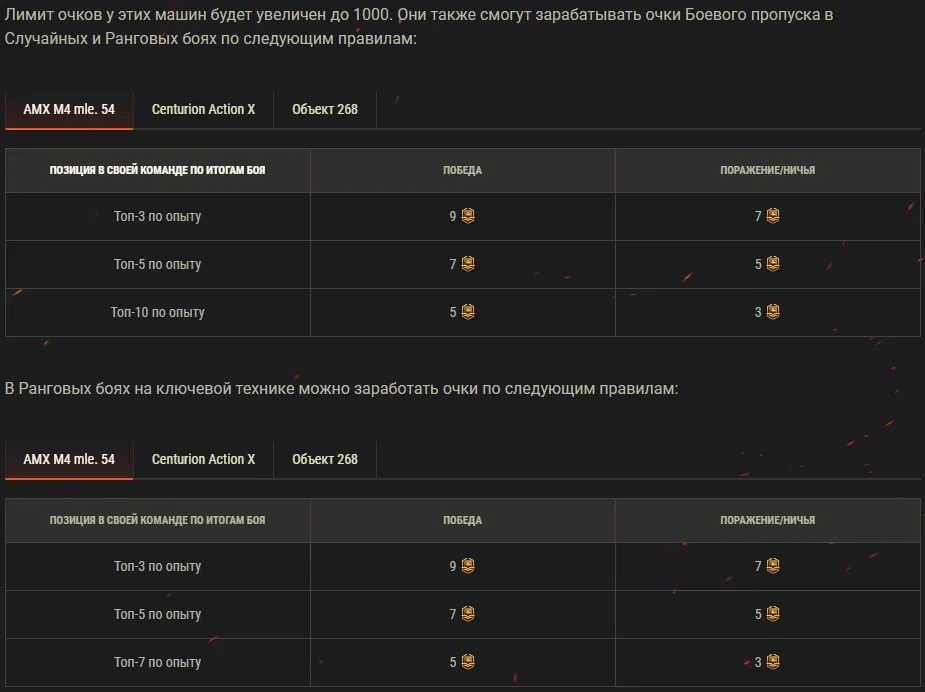
Task: Switch to Centurion Action X tab above the first table
Action: click(203, 109)
